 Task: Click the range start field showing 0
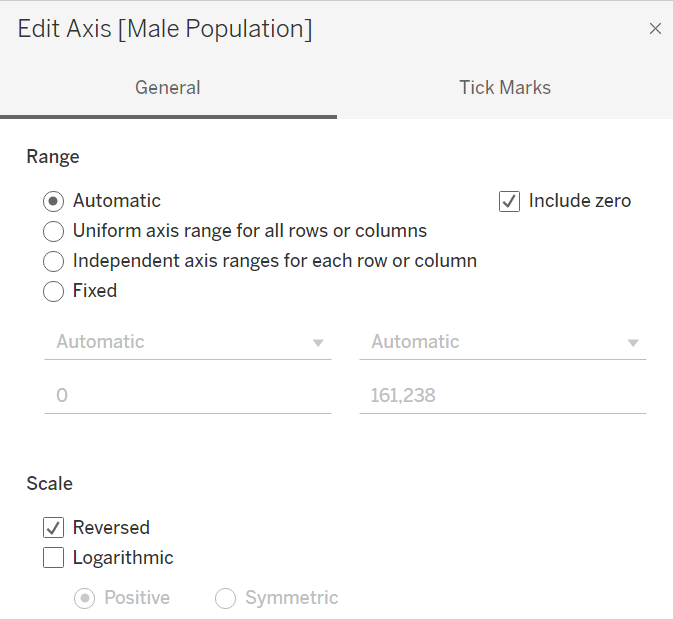click(187, 396)
